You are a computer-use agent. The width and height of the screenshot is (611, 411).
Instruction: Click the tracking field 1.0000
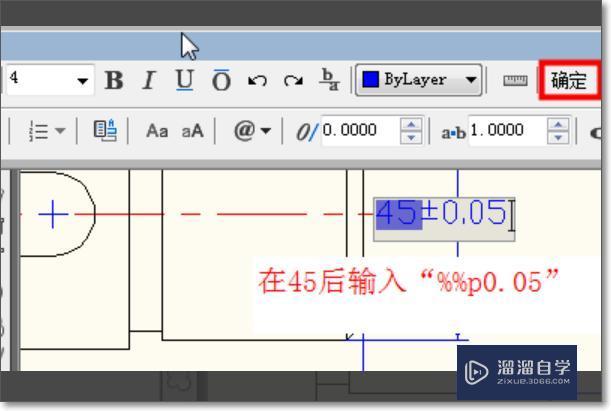click(x=507, y=131)
